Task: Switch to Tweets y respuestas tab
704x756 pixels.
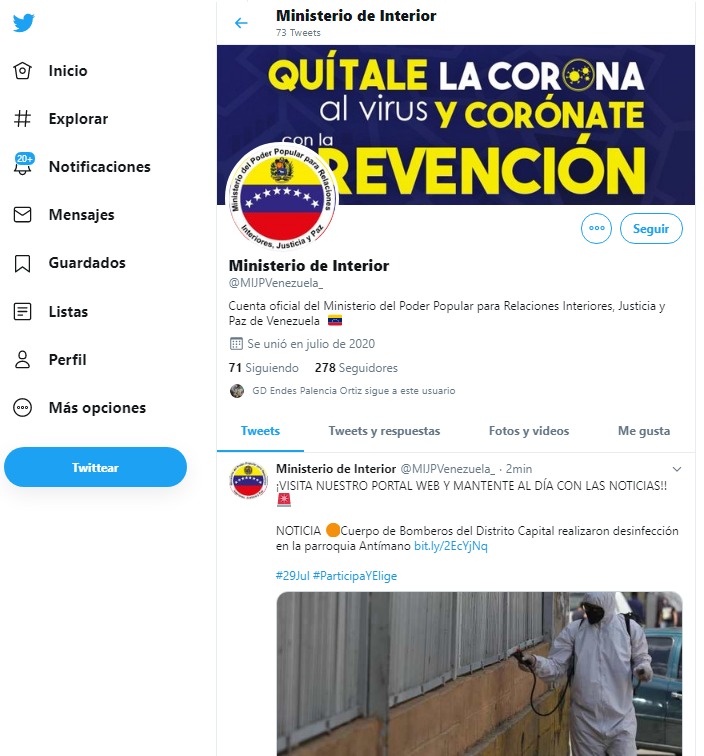Action: coord(384,431)
